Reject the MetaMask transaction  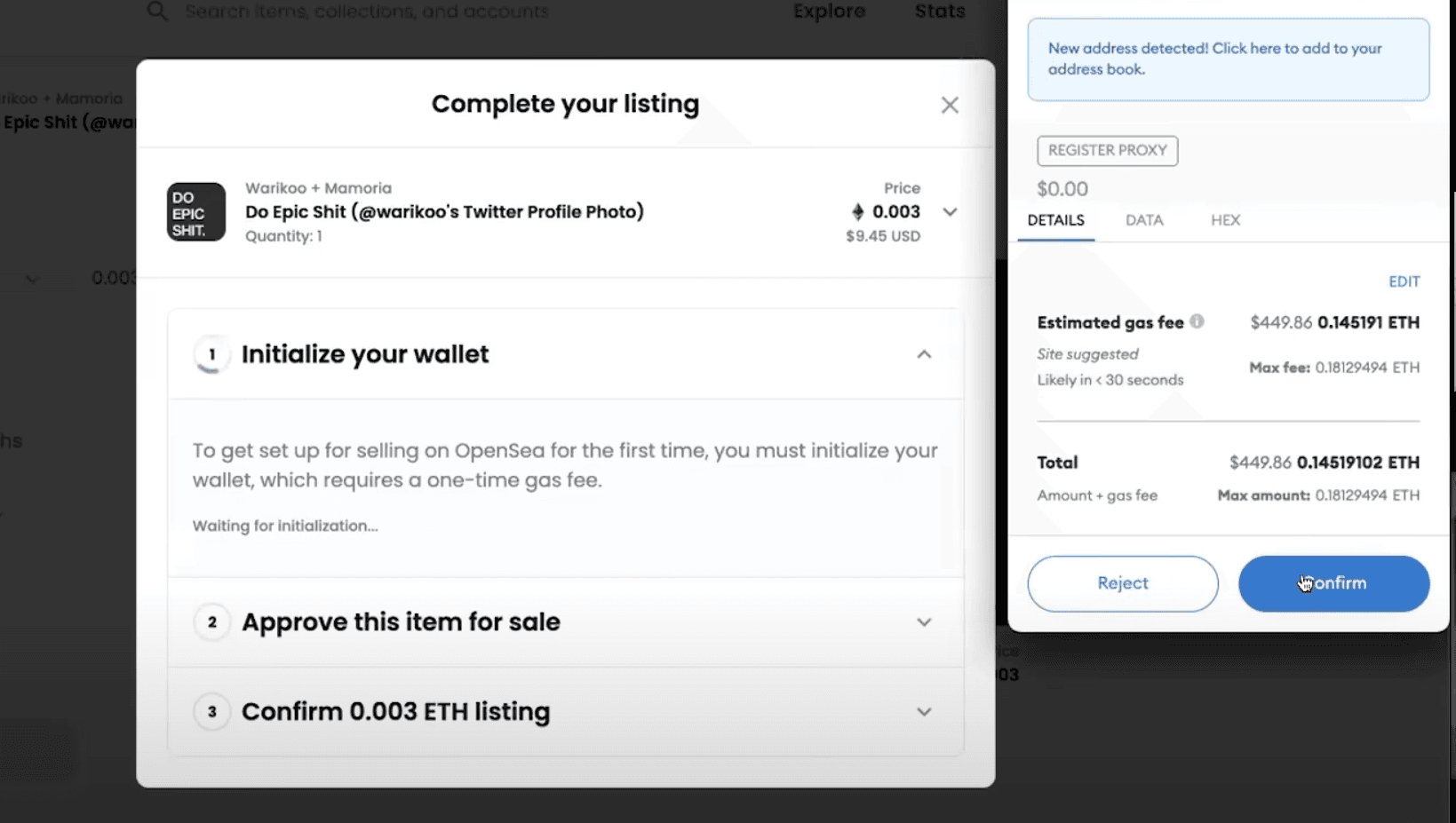click(1123, 583)
